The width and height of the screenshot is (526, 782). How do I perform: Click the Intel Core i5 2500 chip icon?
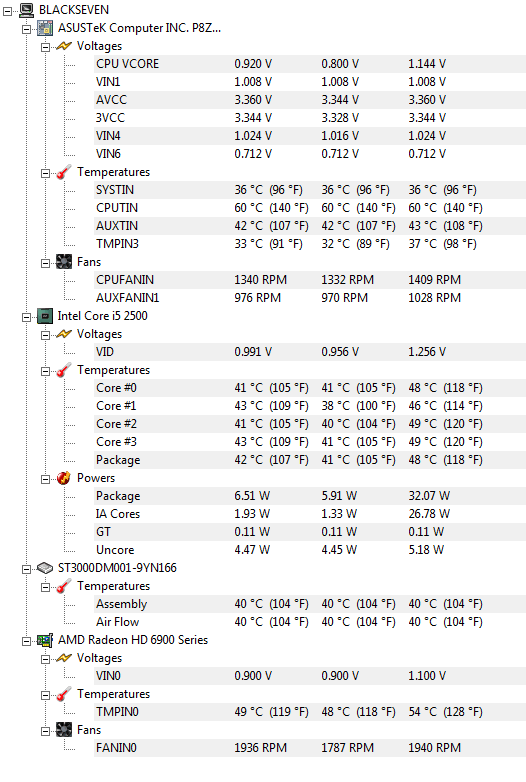click(45, 316)
